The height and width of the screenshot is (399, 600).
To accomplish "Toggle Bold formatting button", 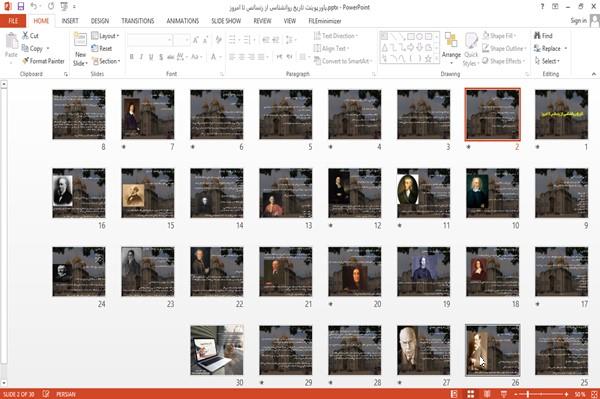I will tap(131, 57).
